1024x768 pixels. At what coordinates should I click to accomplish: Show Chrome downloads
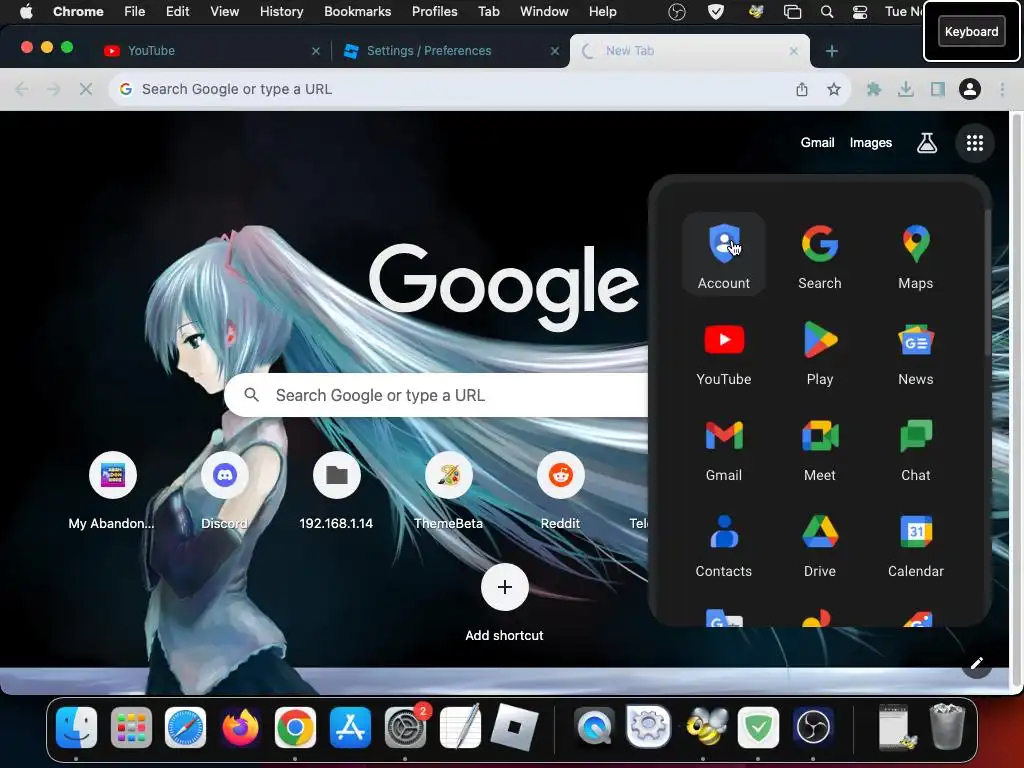905,89
